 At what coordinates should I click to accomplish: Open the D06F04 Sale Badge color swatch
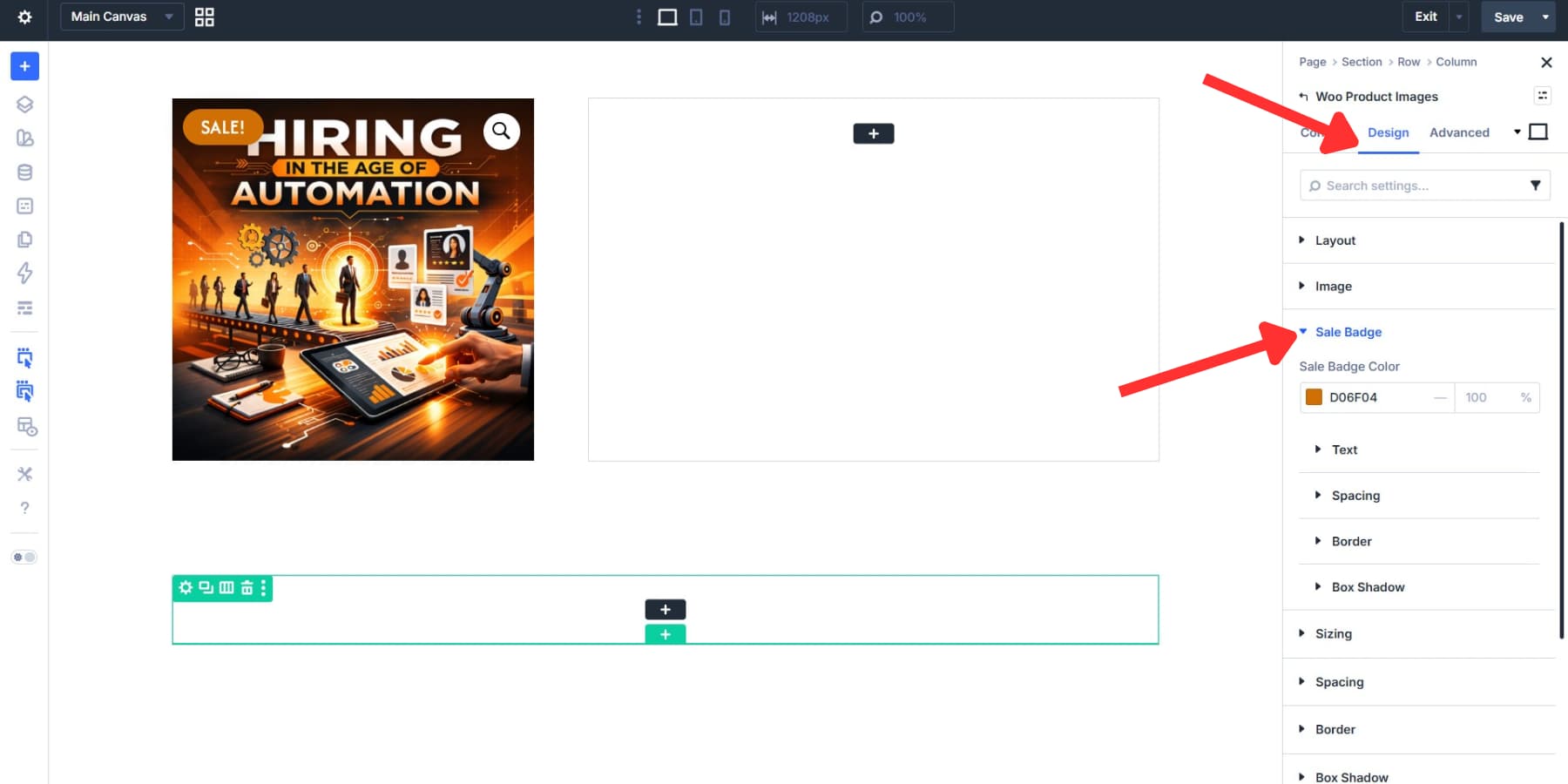(x=1313, y=397)
